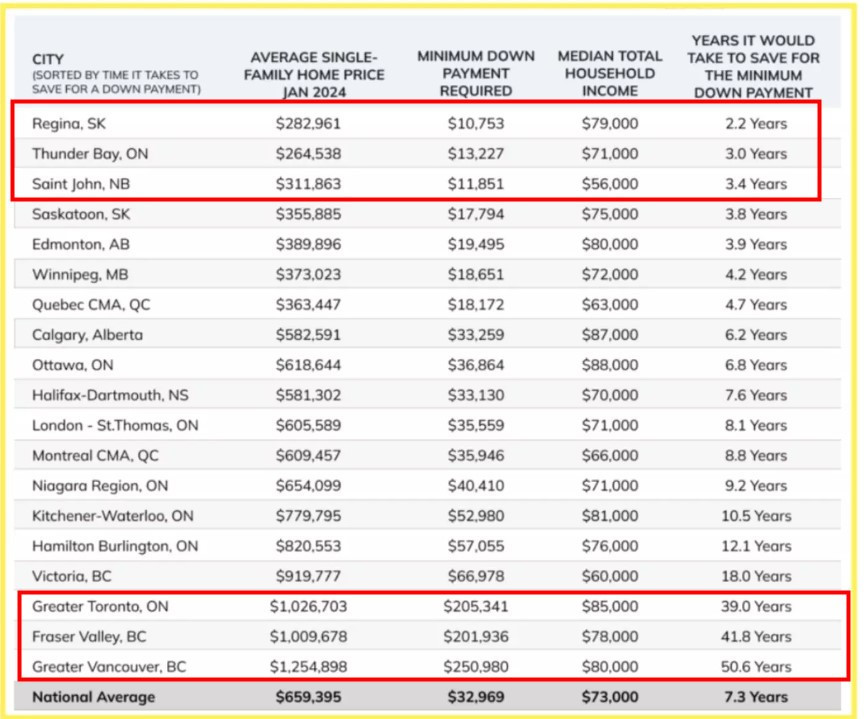Click Halifax-Dartmouth's $581,302 home price
The height and width of the screenshot is (719, 864).
click(x=309, y=395)
